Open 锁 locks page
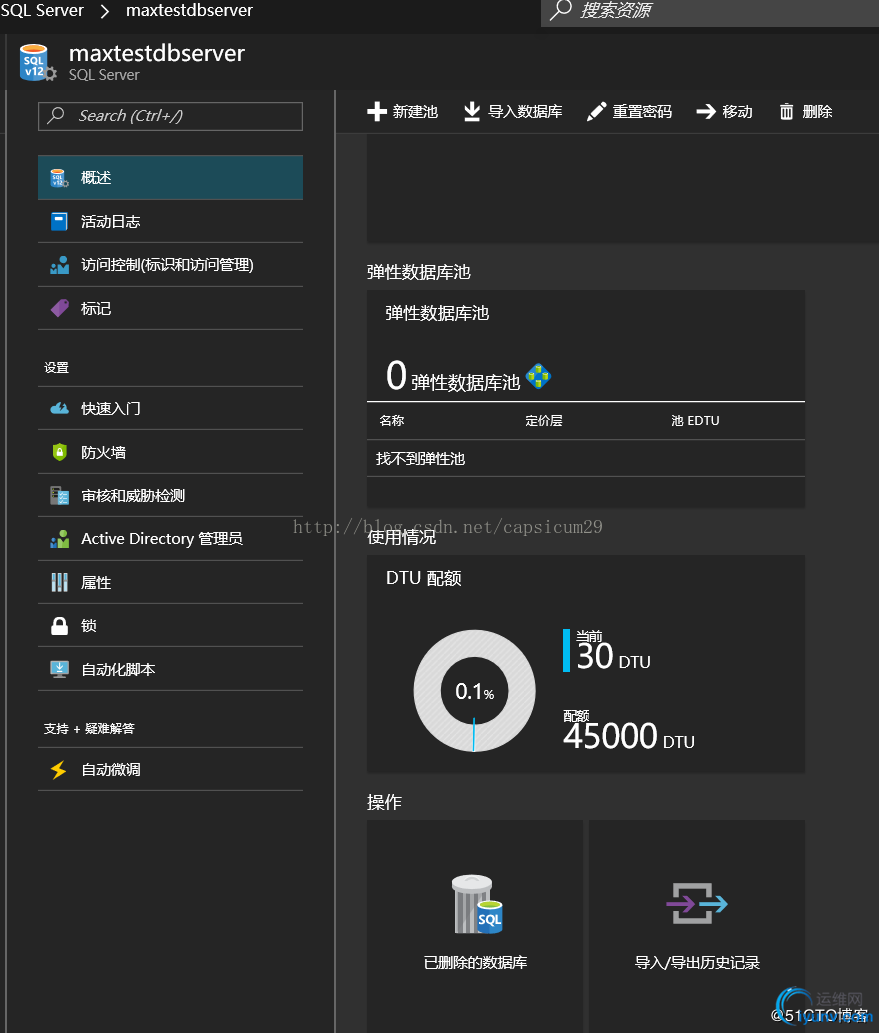Screen dimensions: 879x1033 tap(171, 626)
